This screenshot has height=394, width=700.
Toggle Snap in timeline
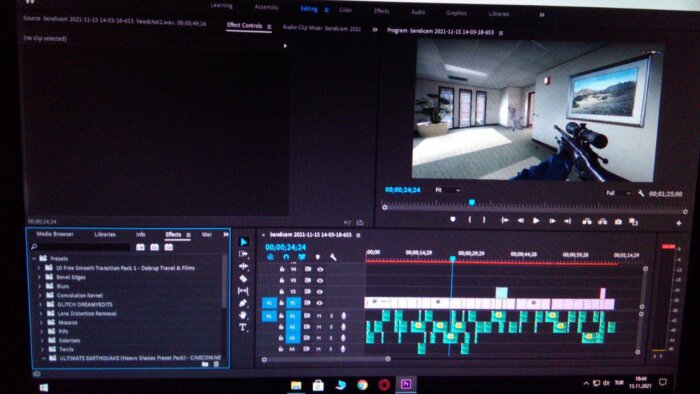(x=286, y=257)
